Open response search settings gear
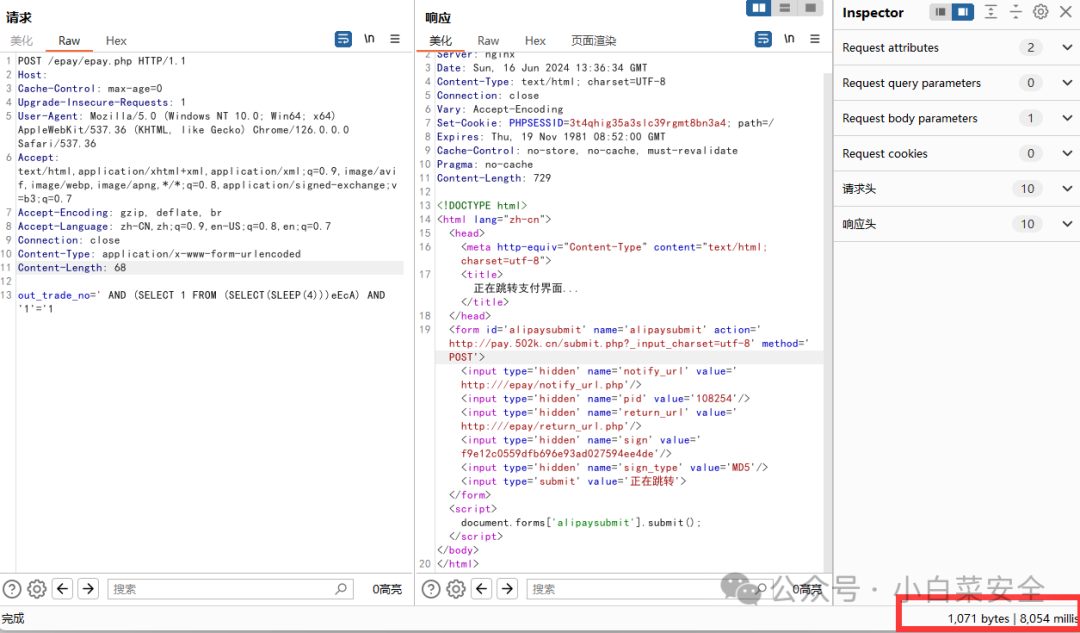 (x=456, y=589)
